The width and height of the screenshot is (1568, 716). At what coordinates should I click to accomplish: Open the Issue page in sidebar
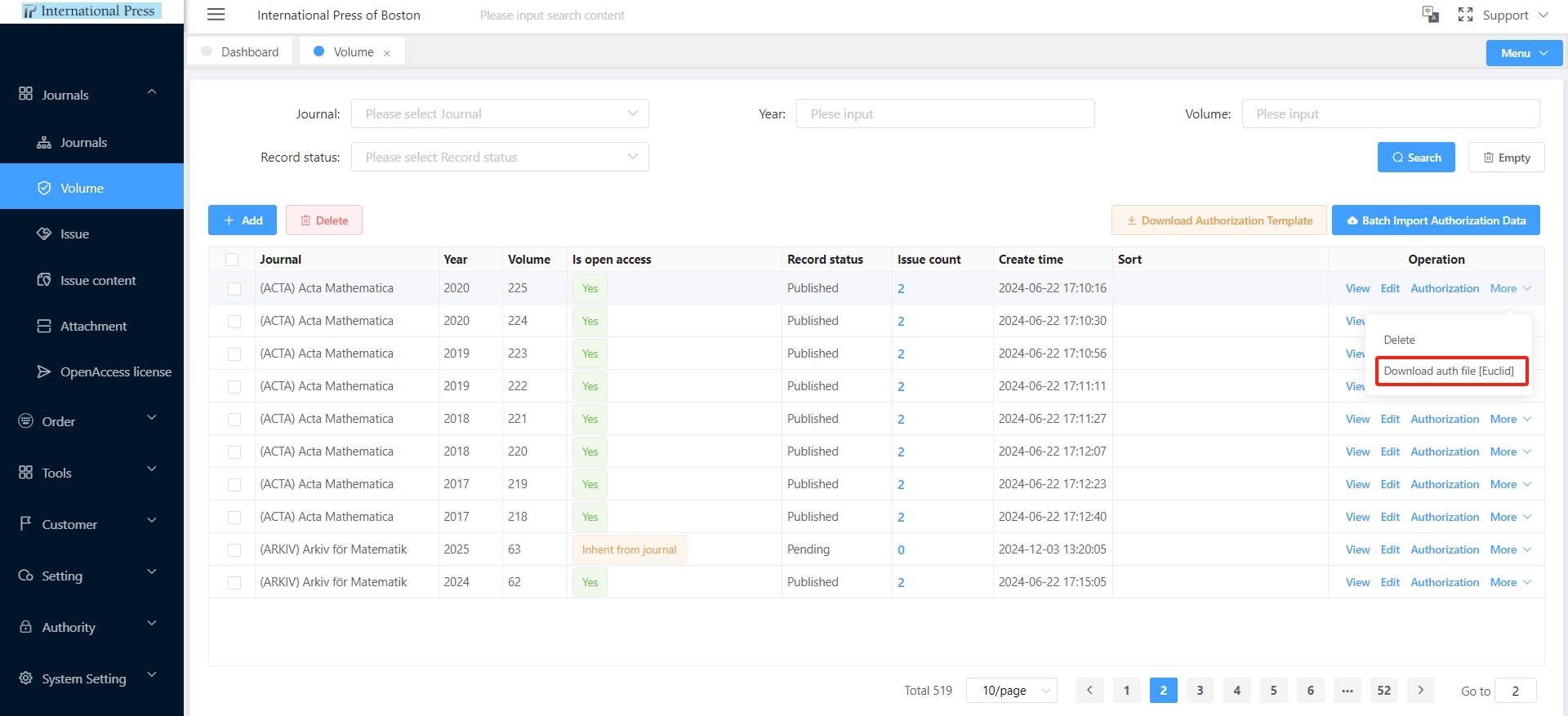tap(91, 233)
